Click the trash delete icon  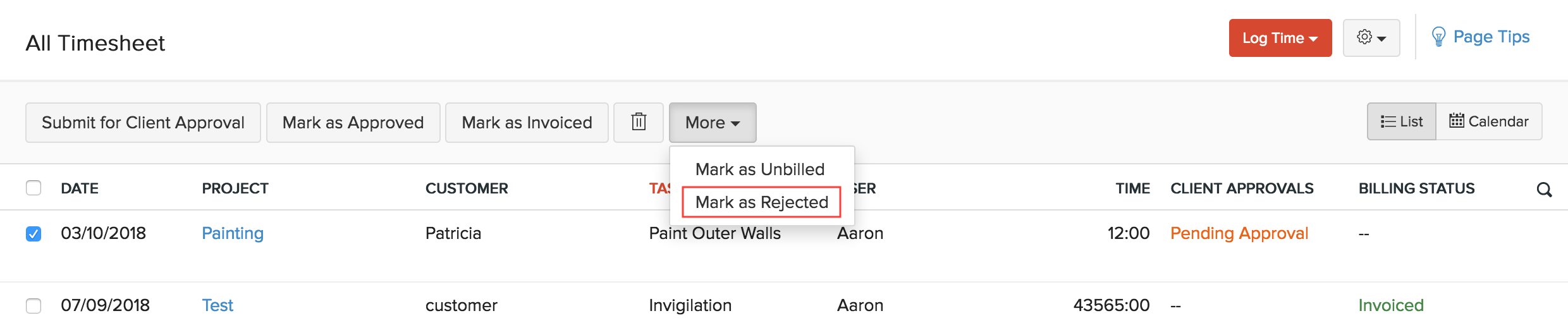639,122
